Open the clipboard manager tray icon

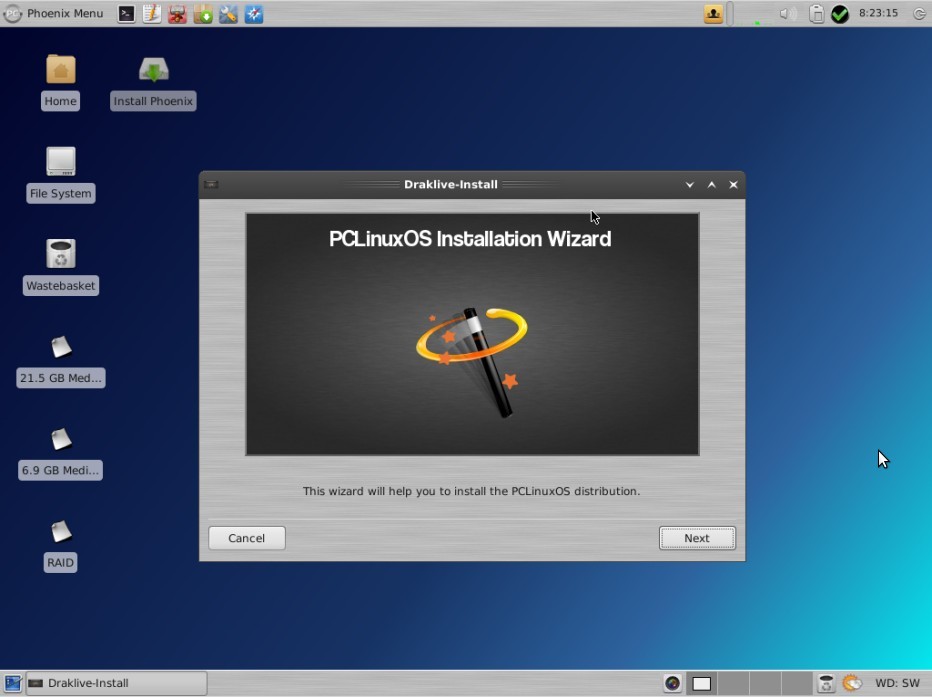tap(817, 14)
